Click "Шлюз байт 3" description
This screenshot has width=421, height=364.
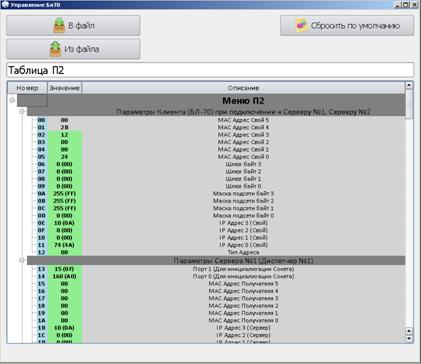tap(243, 164)
